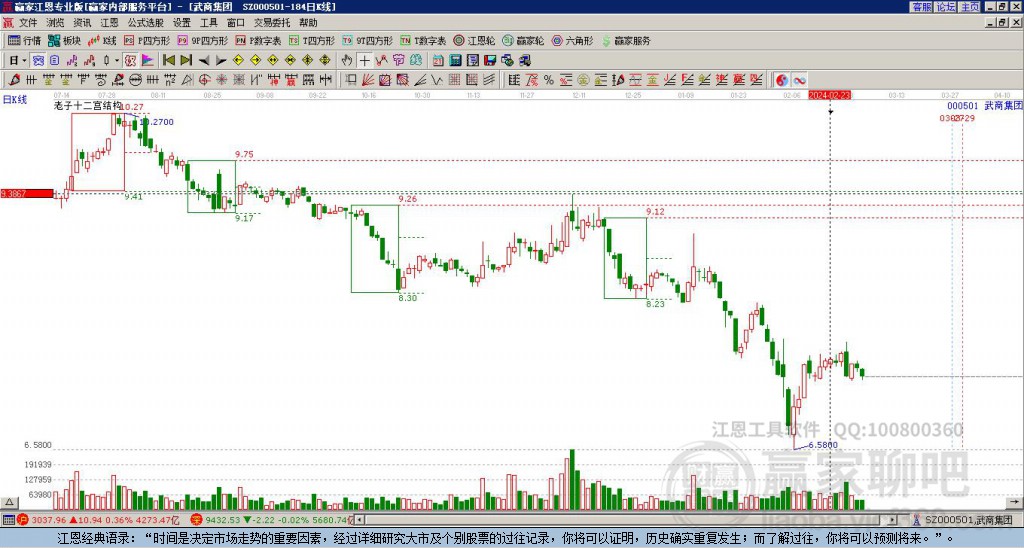Viewport: 1024px width, 548px height.
Task: Click the 000501 武商集团 stock label
Action: point(985,106)
